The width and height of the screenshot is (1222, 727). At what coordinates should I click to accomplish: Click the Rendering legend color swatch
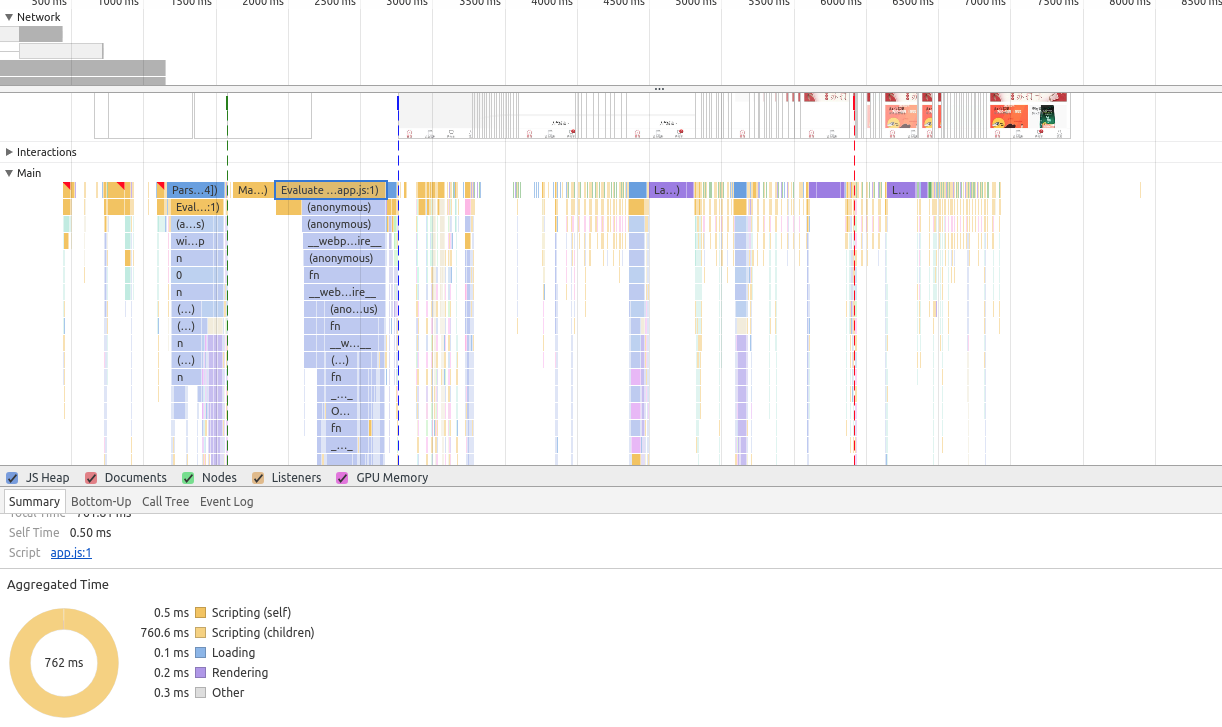coord(200,673)
